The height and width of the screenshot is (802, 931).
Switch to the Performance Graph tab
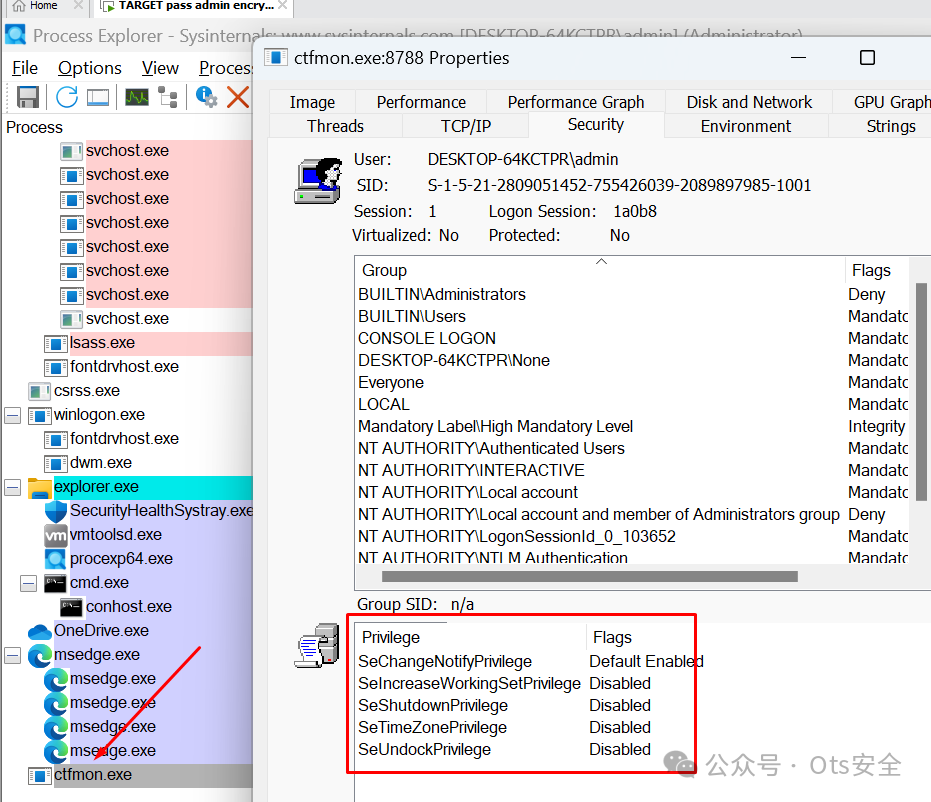tap(575, 102)
